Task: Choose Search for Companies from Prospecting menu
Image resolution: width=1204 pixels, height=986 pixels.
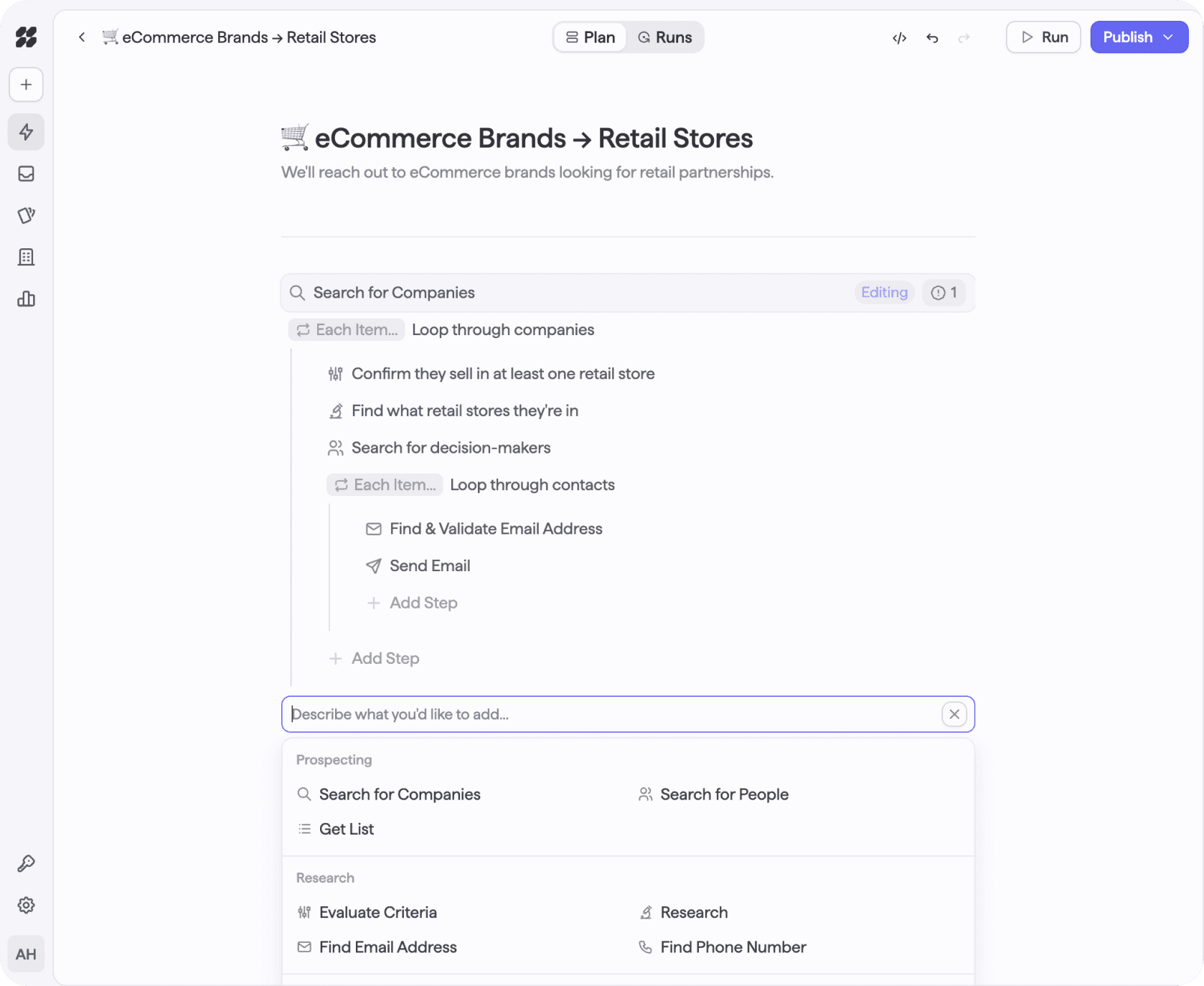Action: coord(389,794)
